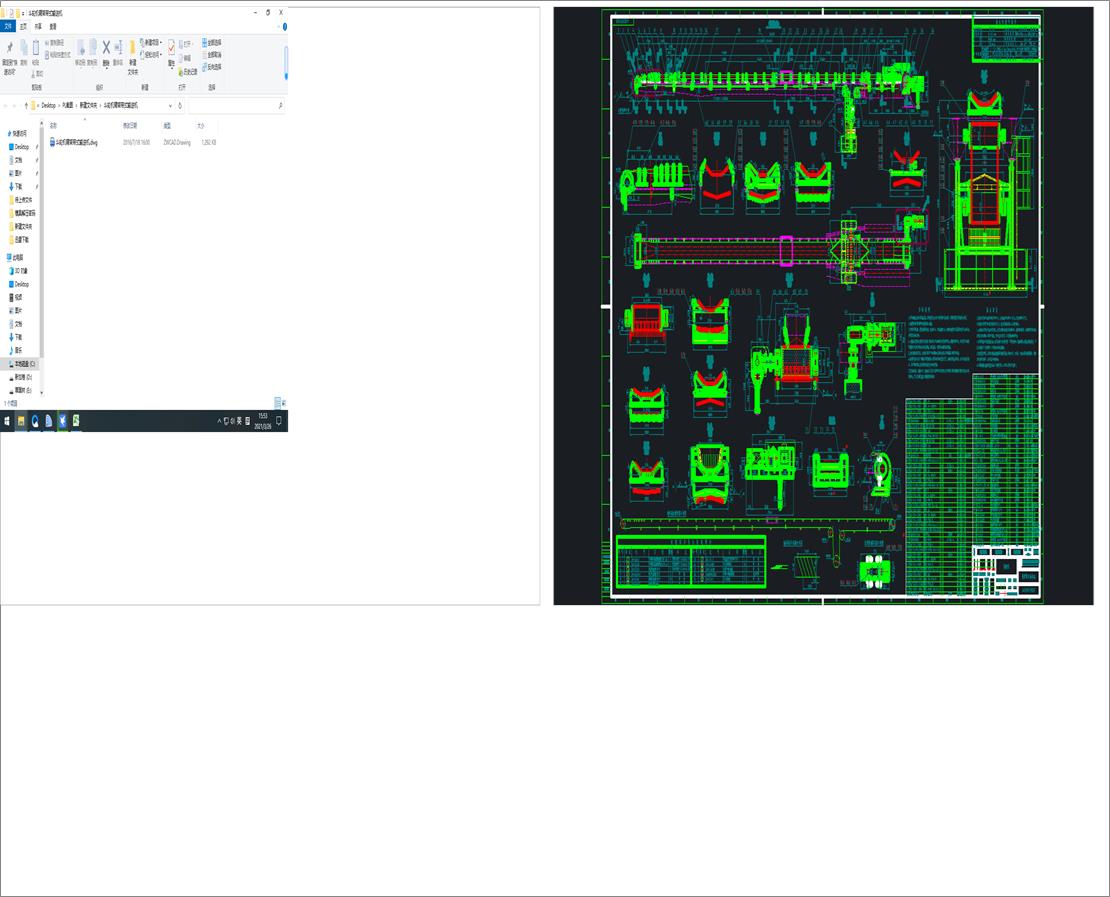This screenshot has width=1110, height=897.
Task: Select Desktop under This PC
Action: pyautogui.click(x=21, y=284)
